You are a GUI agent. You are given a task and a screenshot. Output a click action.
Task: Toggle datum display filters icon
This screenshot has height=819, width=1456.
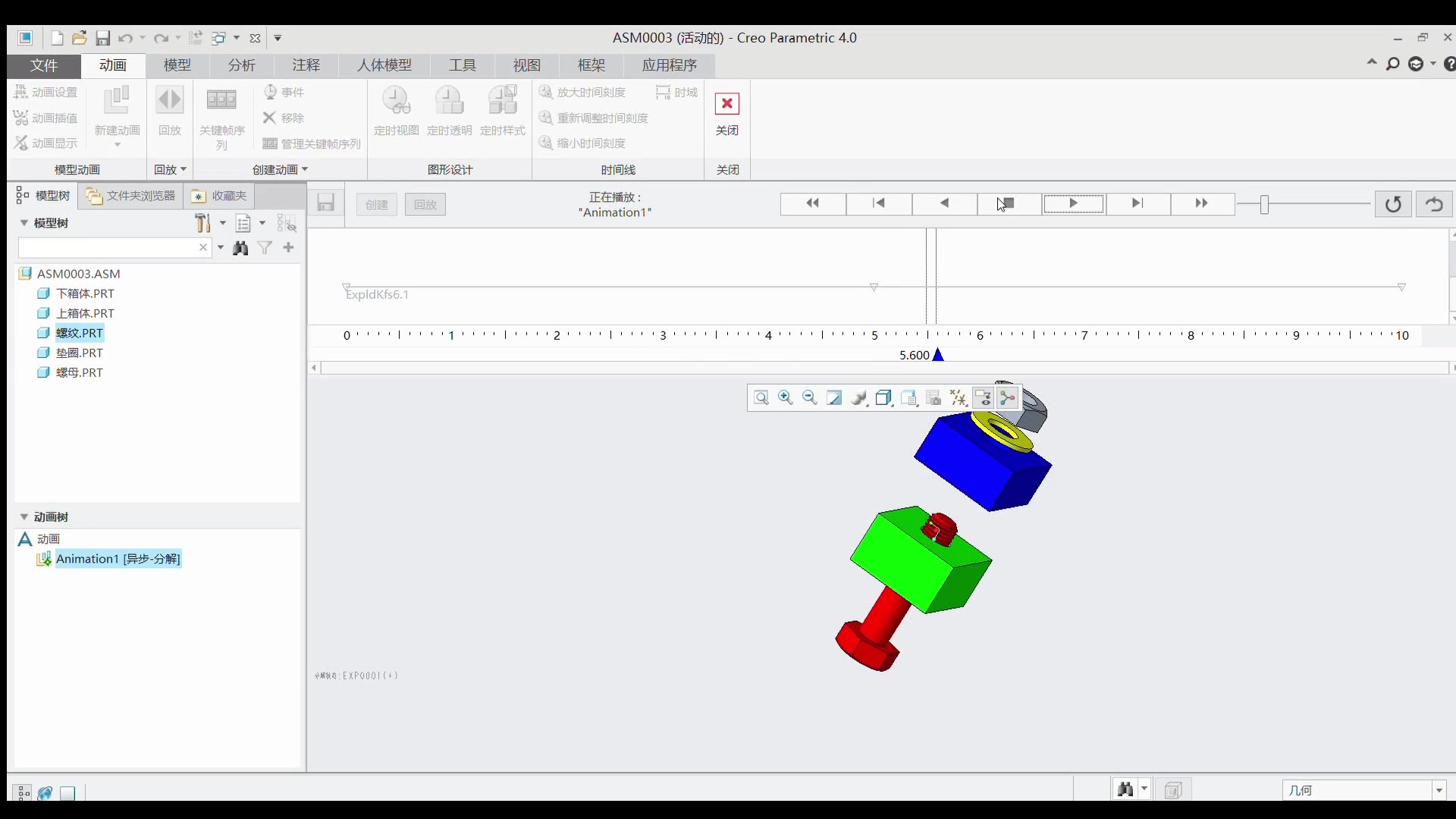click(x=958, y=398)
